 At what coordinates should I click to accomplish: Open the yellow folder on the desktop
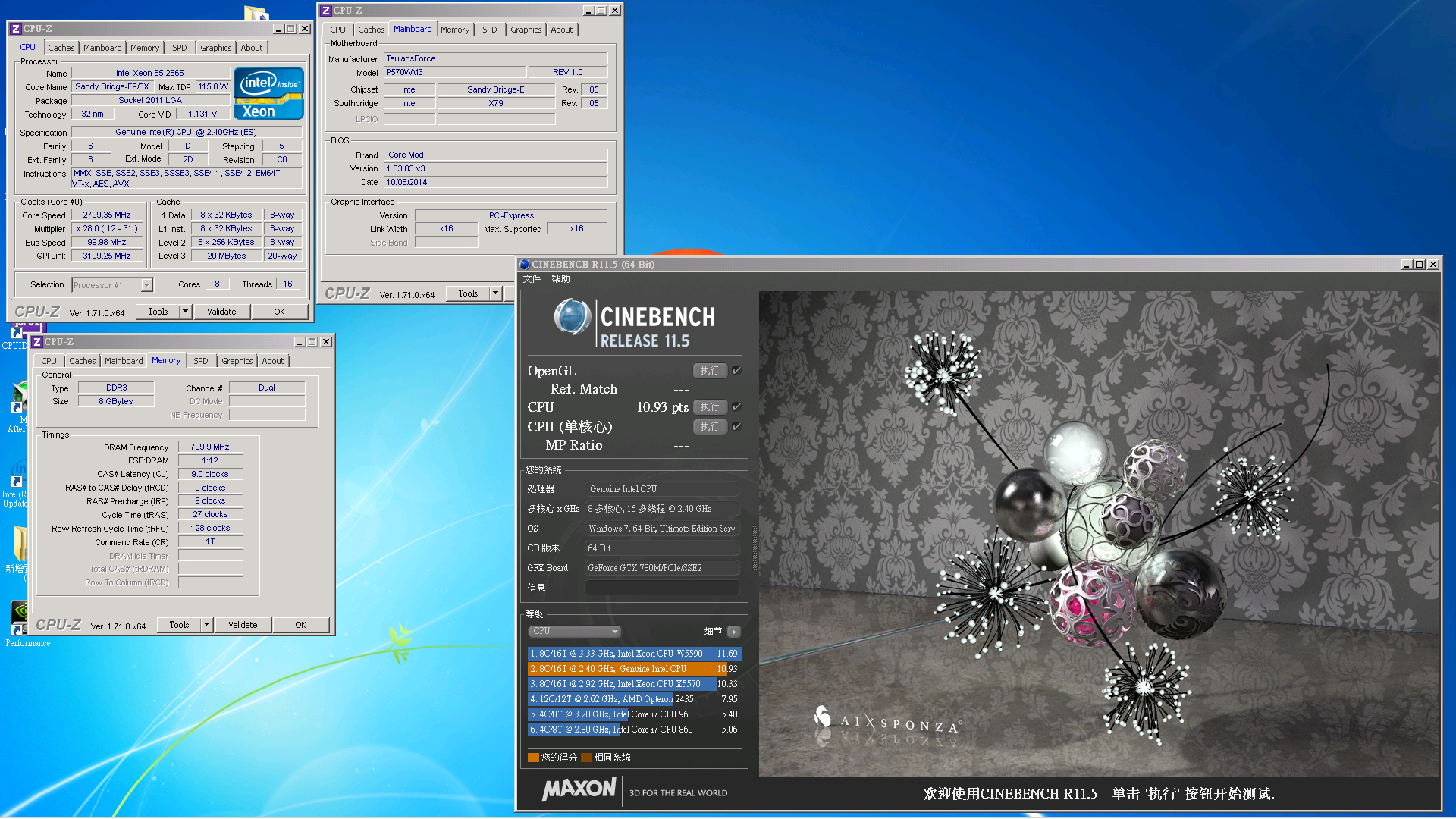tap(20, 548)
